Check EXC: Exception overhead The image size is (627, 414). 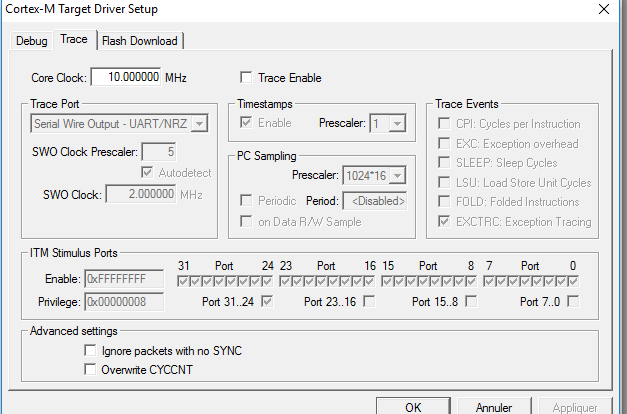click(x=444, y=143)
